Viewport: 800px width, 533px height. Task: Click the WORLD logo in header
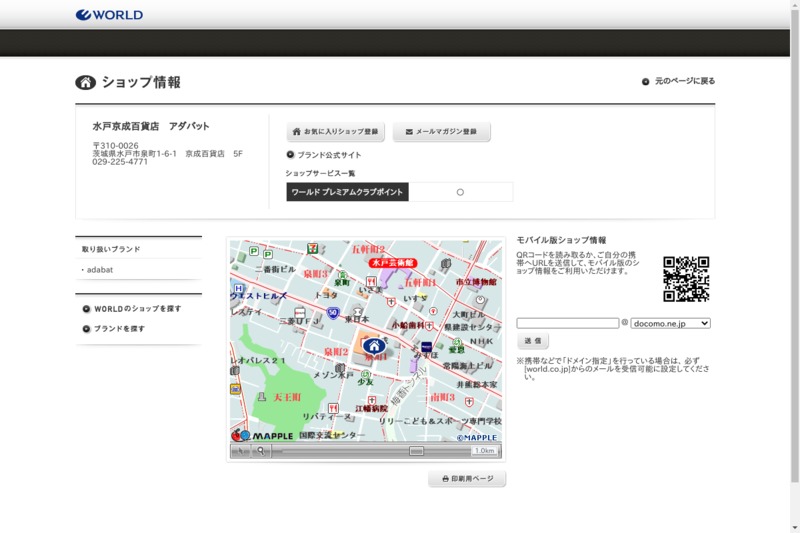109,15
